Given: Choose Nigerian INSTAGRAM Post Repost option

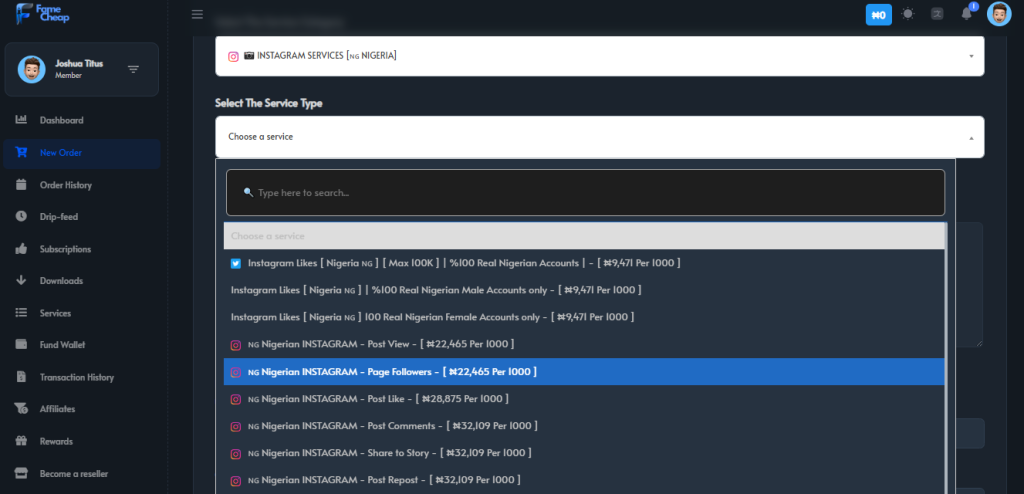Looking at the screenshot, I should [584, 480].
